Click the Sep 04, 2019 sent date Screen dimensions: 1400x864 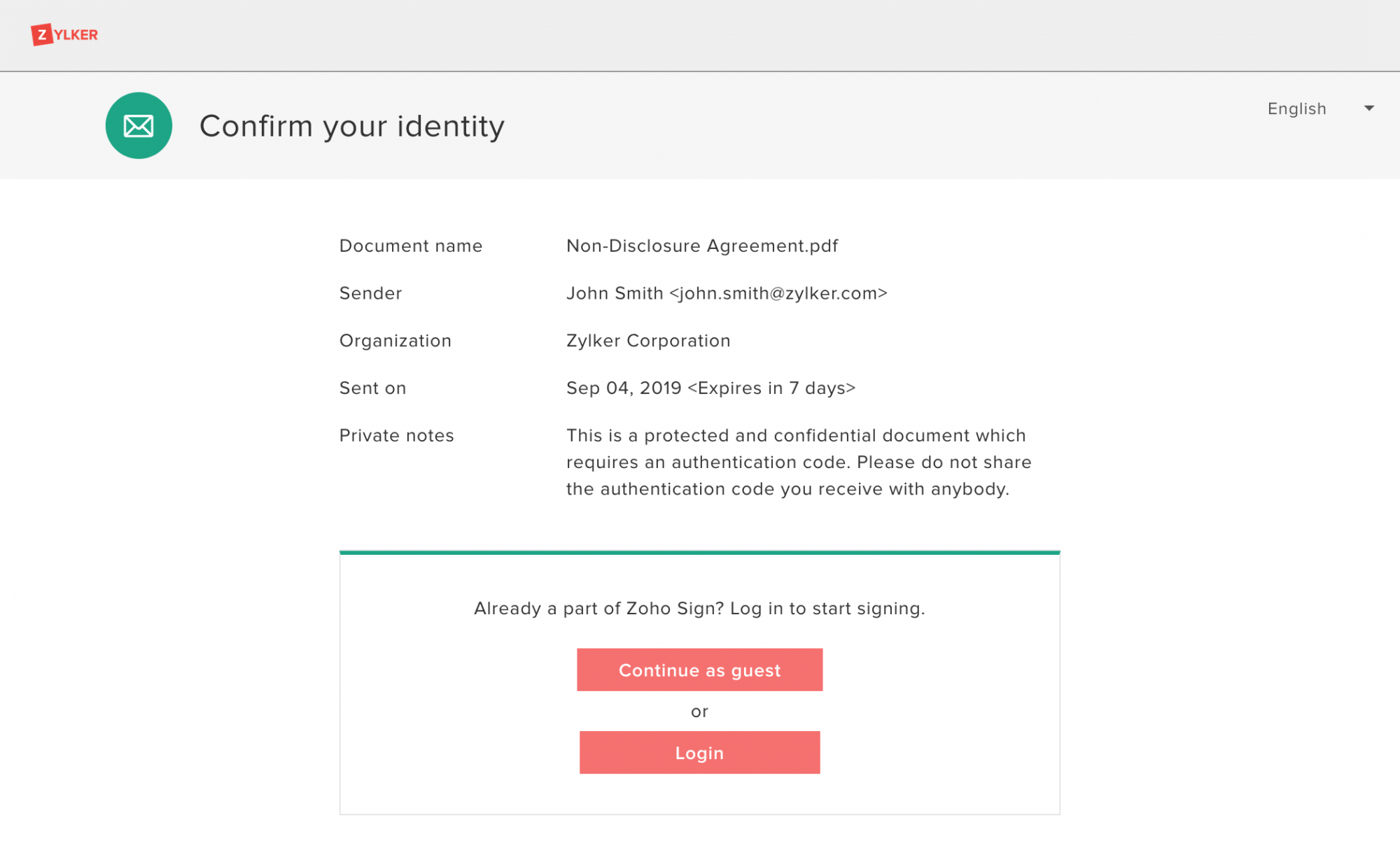(623, 388)
